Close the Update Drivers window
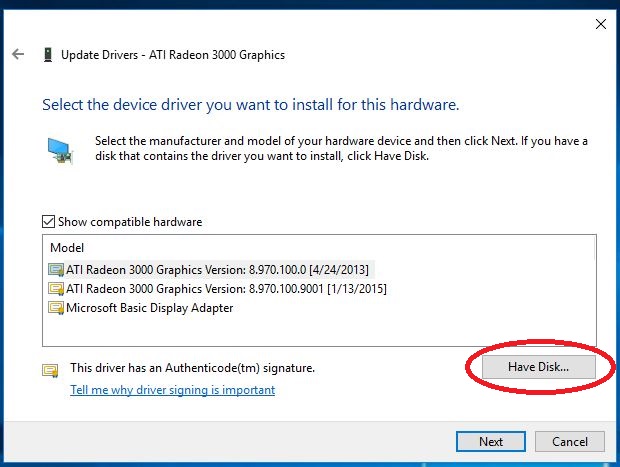 (x=600, y=22)
